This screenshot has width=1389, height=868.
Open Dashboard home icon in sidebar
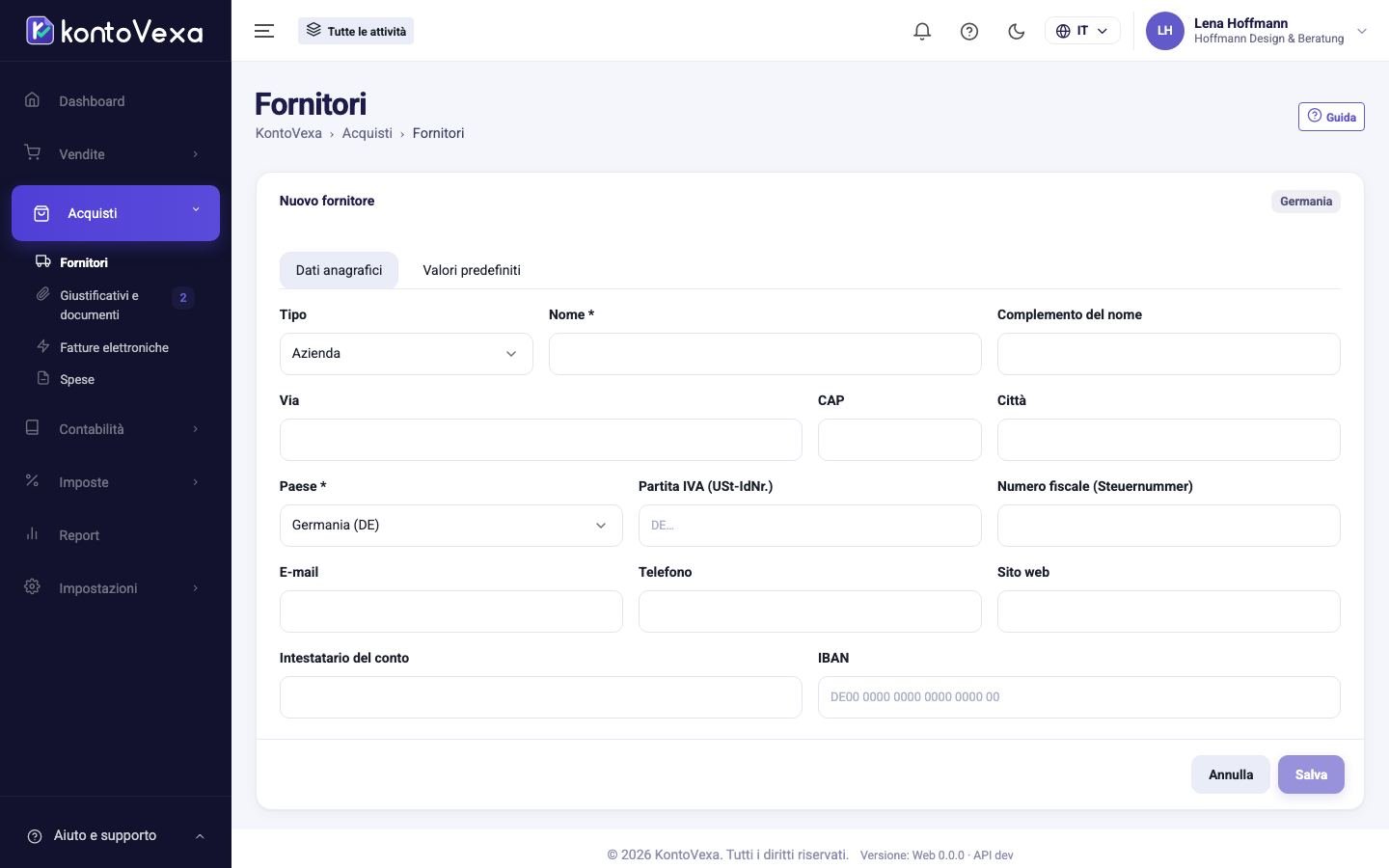tap(32, 100)
